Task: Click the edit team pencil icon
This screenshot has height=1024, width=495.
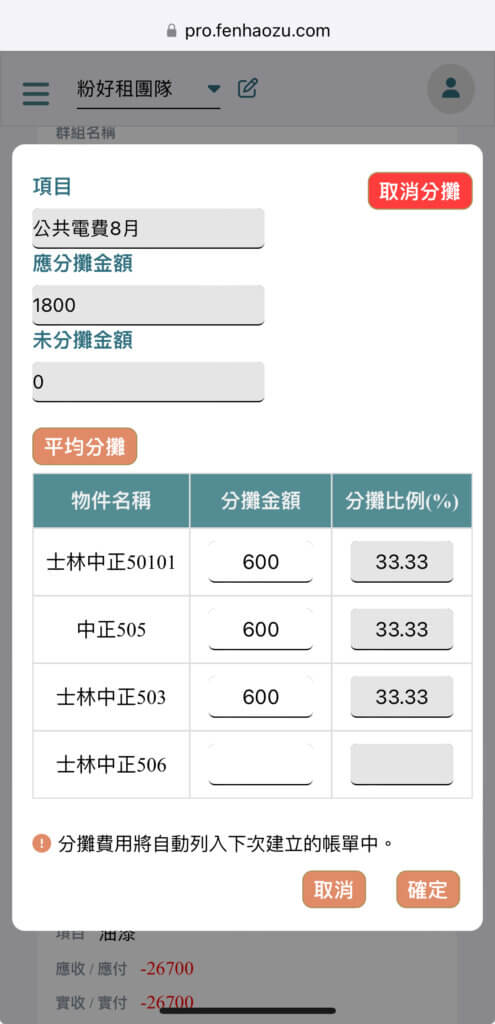Action: coord(248,88)
